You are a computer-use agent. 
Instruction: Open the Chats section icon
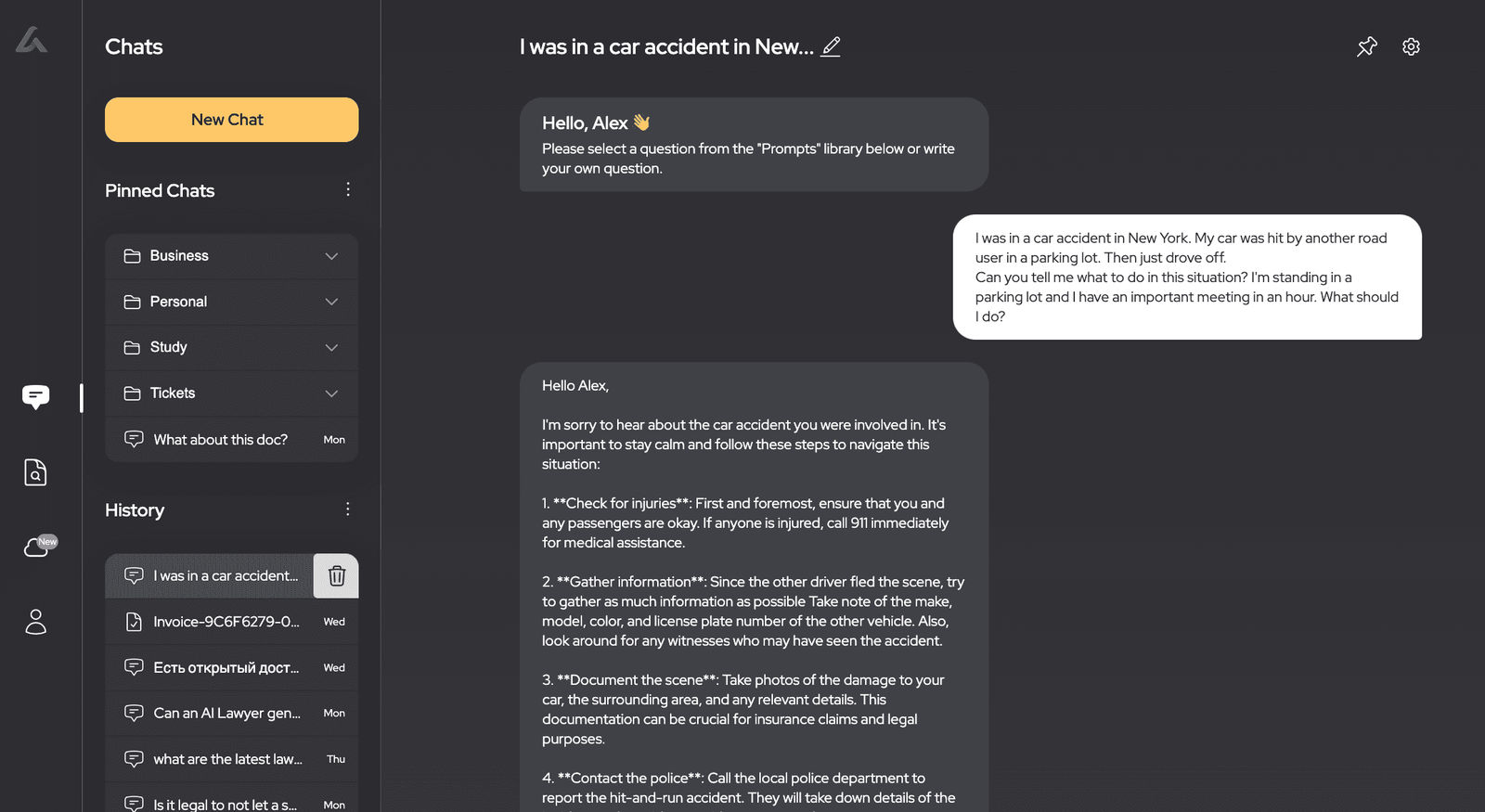coord(35,397)
